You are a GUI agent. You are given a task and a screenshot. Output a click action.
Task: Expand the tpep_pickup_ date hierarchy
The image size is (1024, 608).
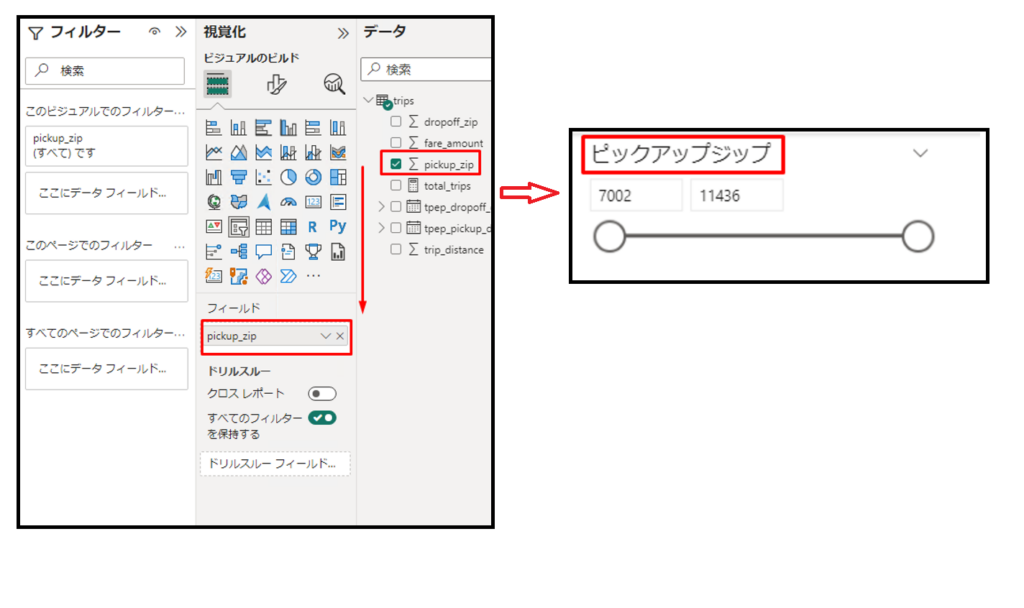(x=381, y=228)
